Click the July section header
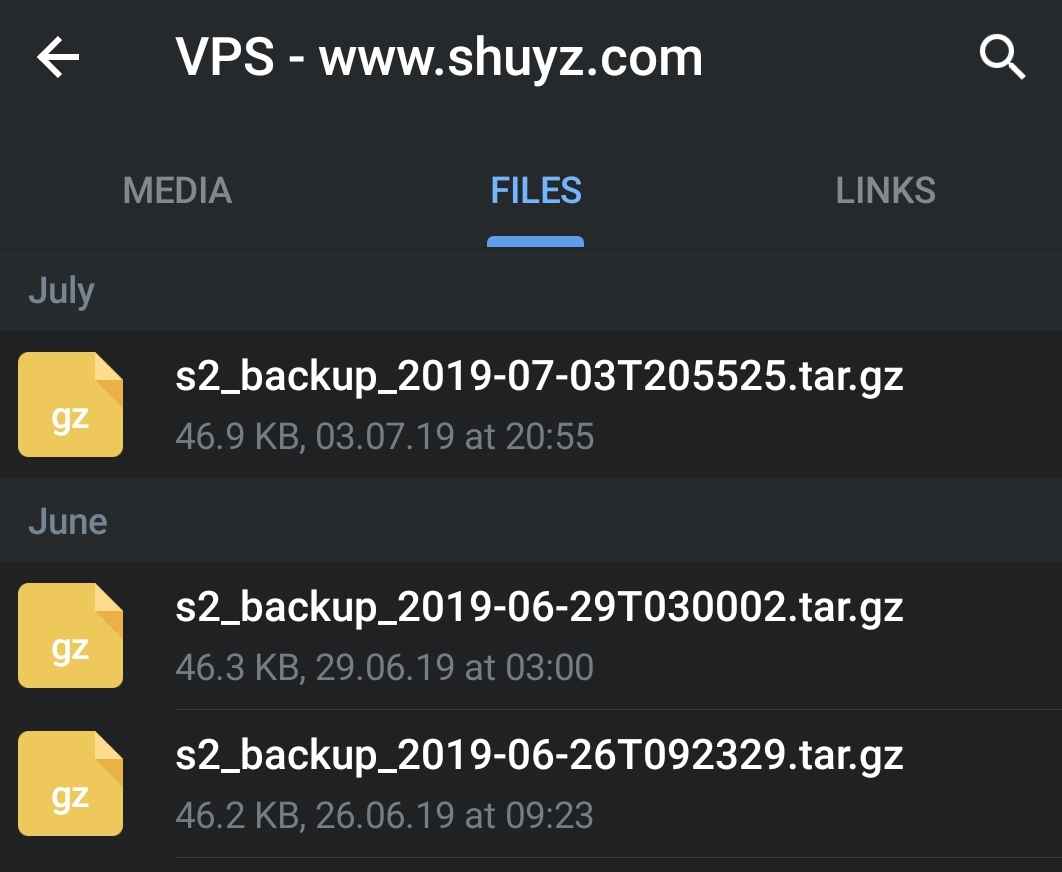 (61, 291)
